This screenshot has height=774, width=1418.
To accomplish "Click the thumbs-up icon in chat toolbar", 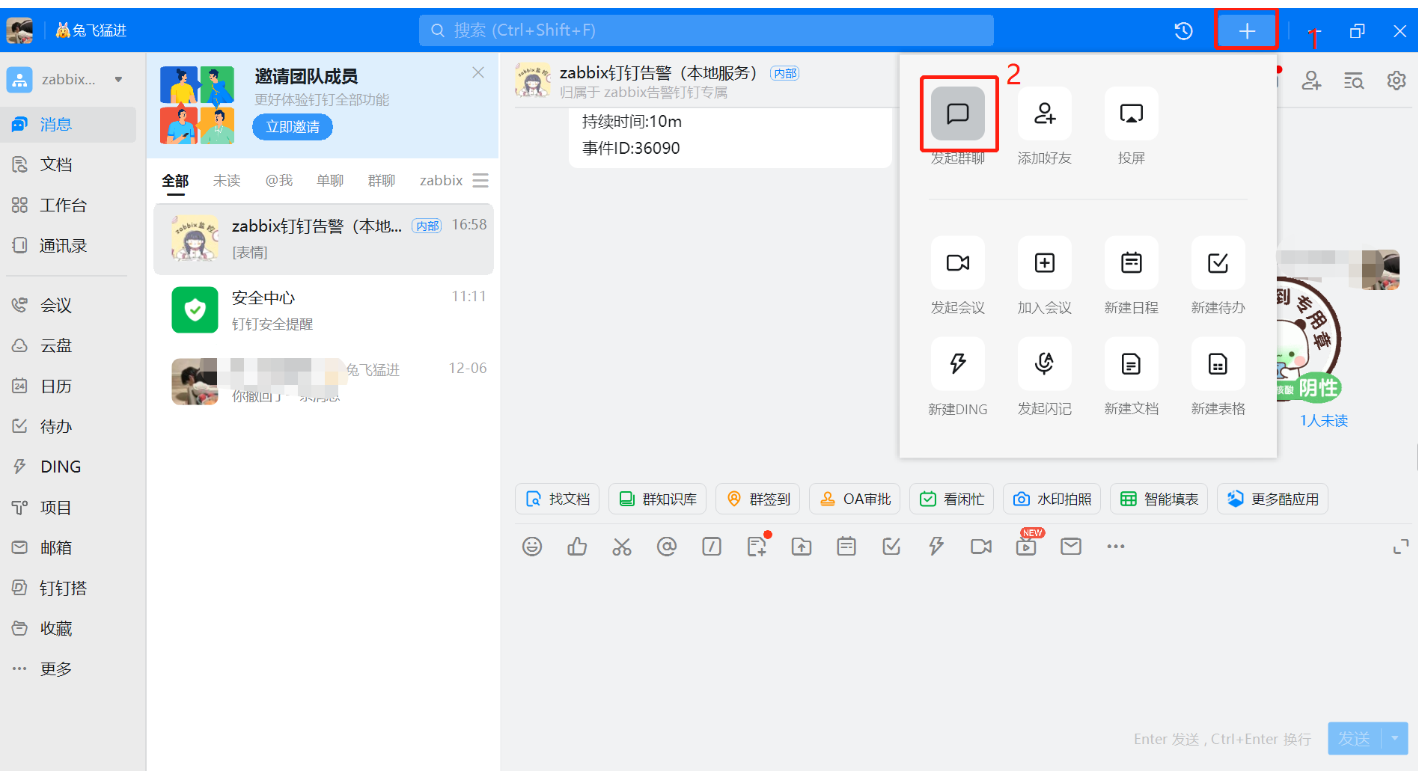I will pos(577,546).
